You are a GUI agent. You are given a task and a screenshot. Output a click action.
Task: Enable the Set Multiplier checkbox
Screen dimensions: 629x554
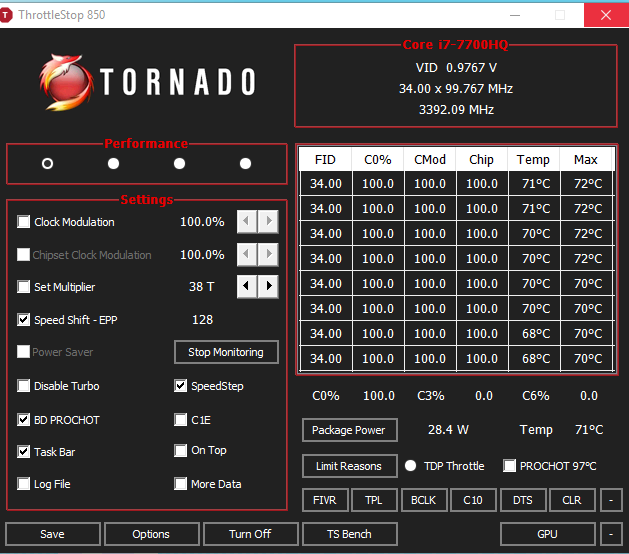click(23, 287)
